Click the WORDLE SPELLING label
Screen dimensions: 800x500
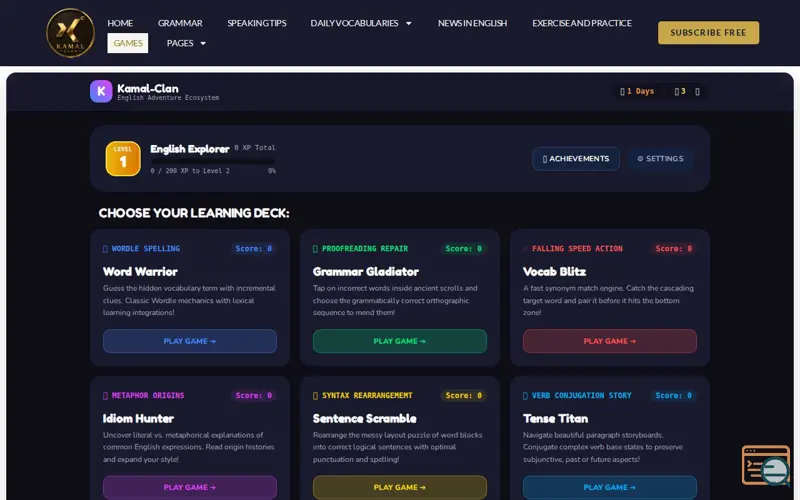(x=146, y=248)
